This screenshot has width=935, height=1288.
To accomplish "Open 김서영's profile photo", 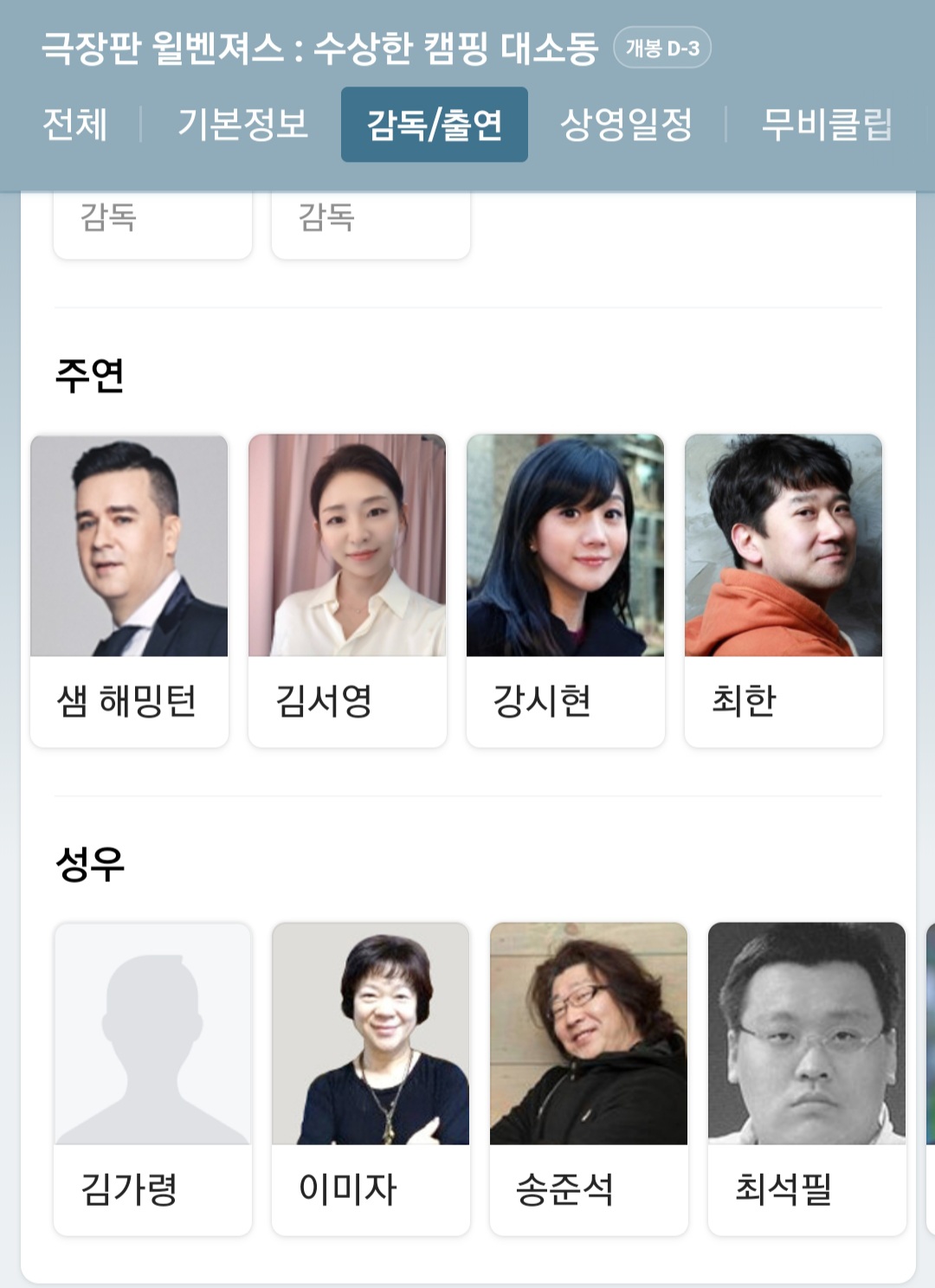I will (347, 545).
